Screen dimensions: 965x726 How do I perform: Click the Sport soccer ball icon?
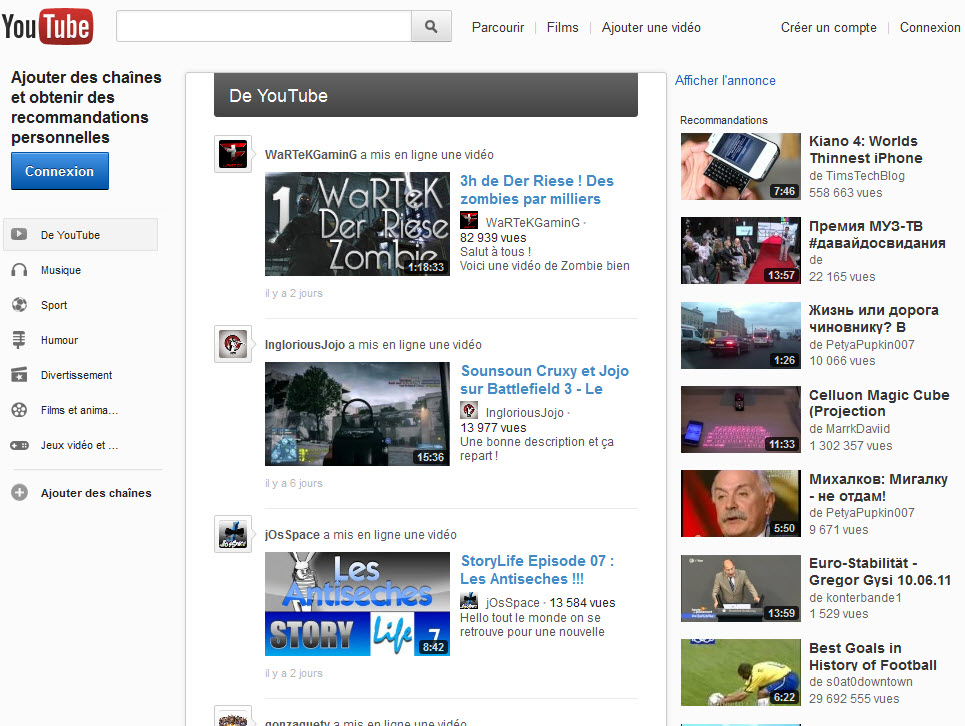pos(19,305)
